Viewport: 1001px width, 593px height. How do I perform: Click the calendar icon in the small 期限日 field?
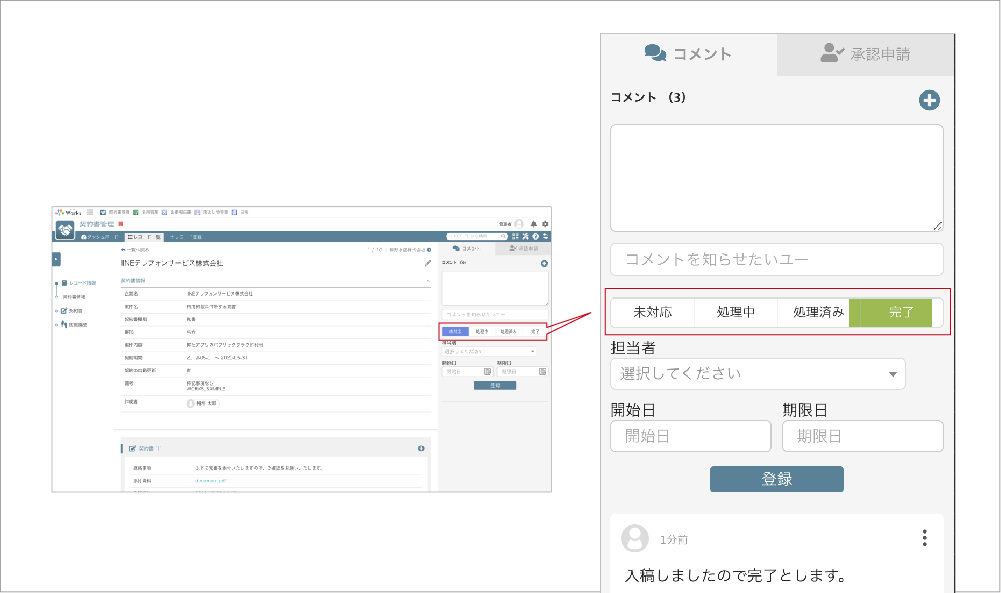click(542, 371)
